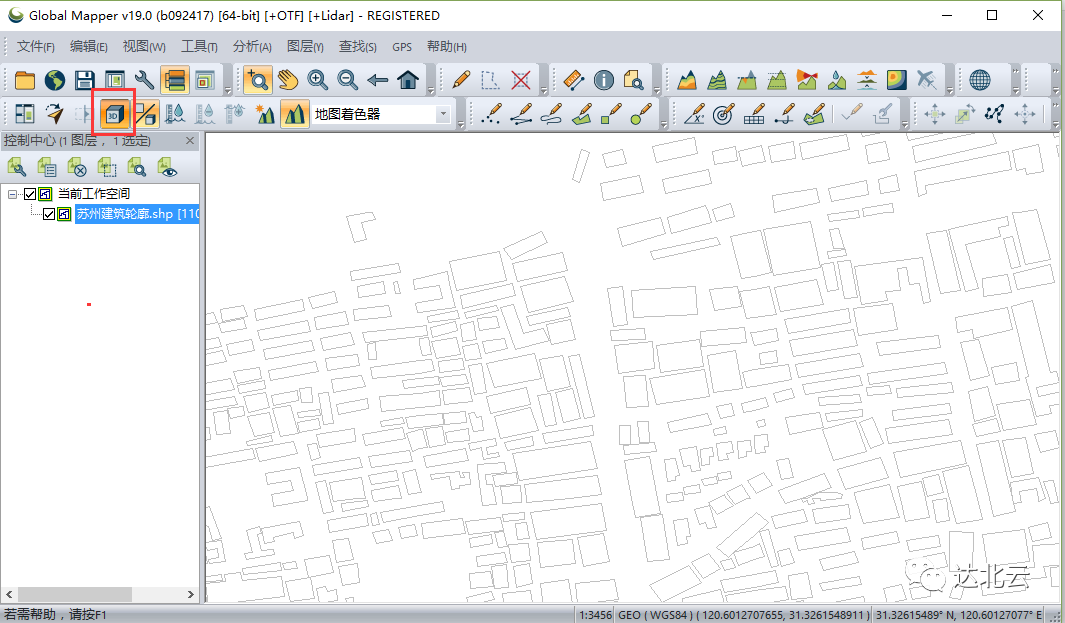Collapse the 当前工作空间 tree node

pos(12,194)
